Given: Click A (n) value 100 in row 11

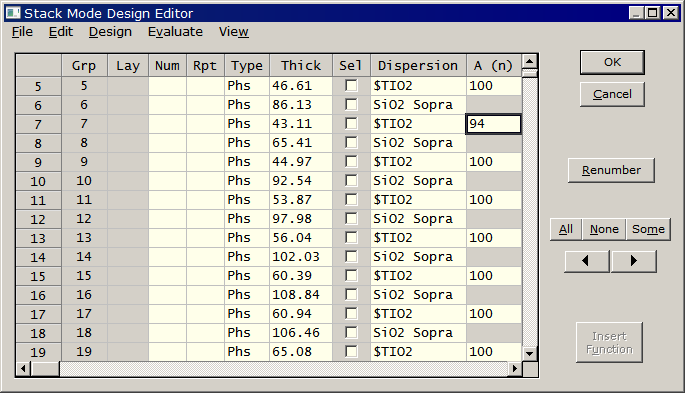Looking at the screenshot, I should (494, 200).
